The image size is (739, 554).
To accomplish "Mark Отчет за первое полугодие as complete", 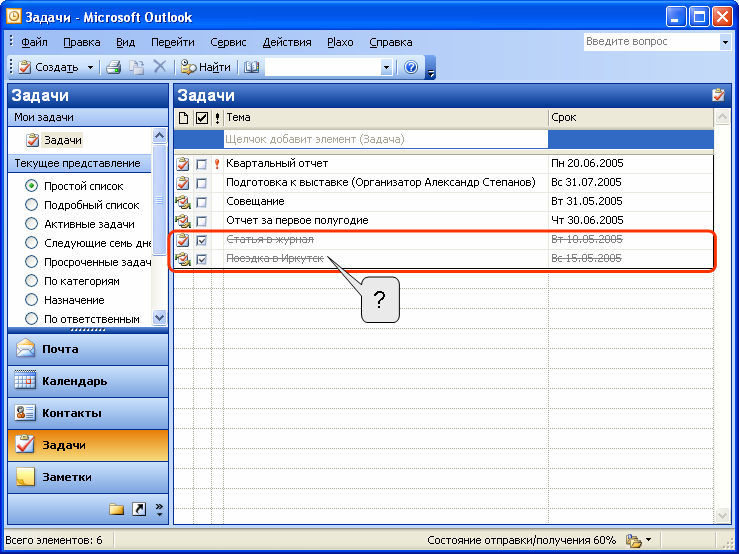I will click(x=202, y=221).
